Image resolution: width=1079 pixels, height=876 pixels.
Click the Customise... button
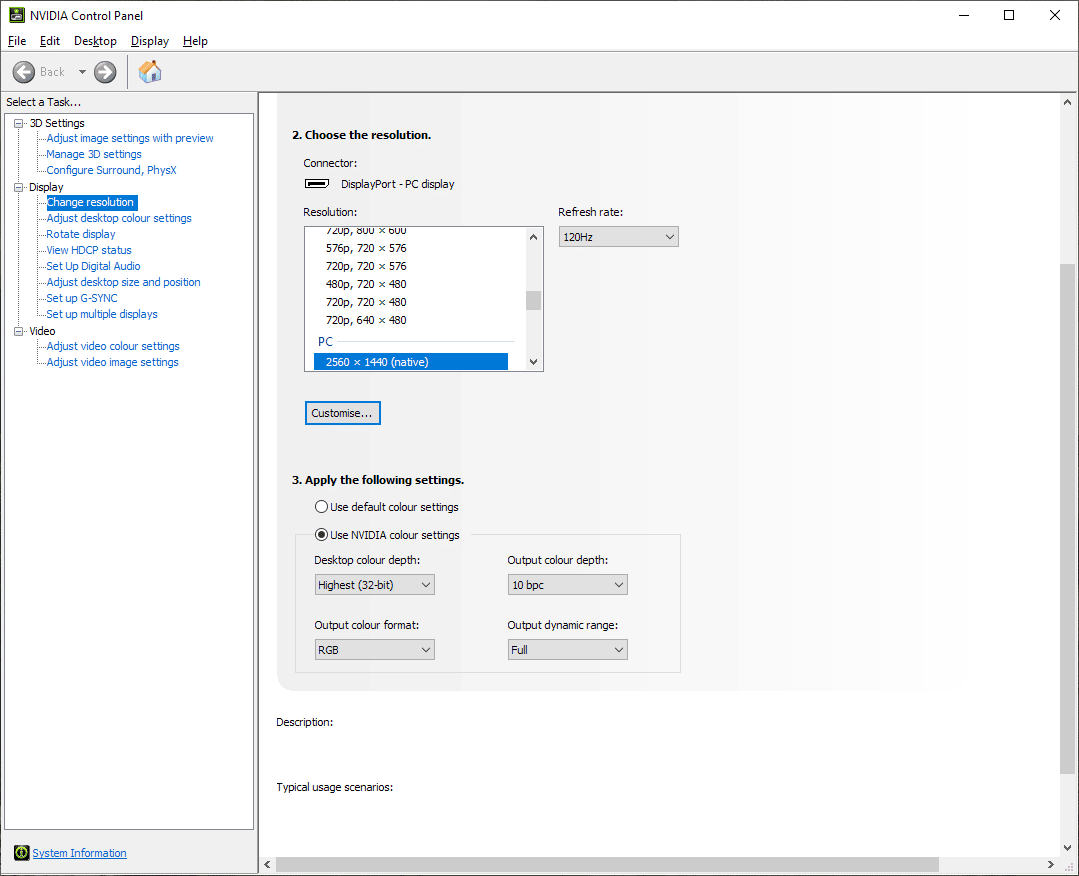342,413
